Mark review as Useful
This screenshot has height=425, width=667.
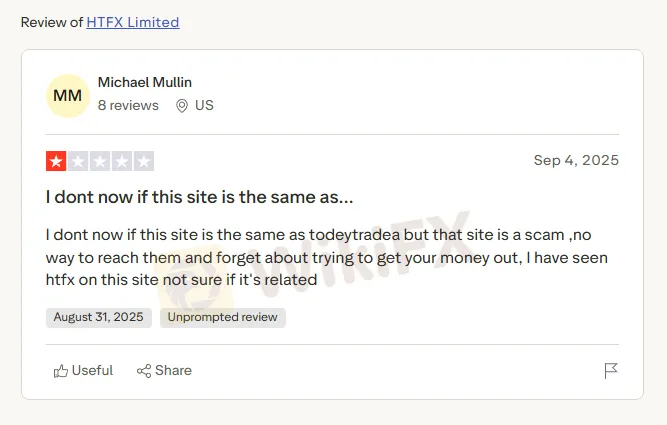click(83, 371)
